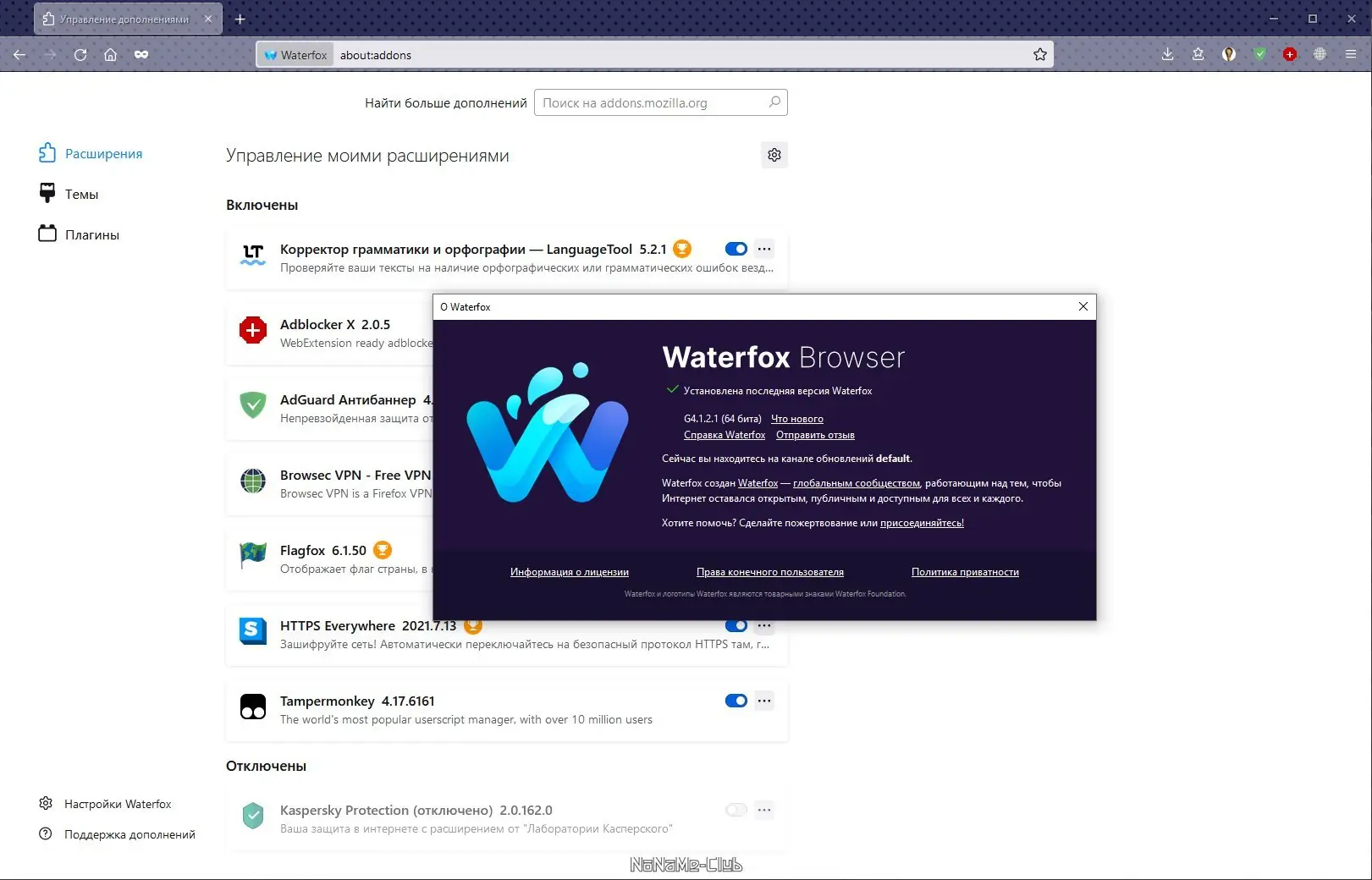Select the Управление дополнениями tab
1372x880 pixels.
(128, 19)
